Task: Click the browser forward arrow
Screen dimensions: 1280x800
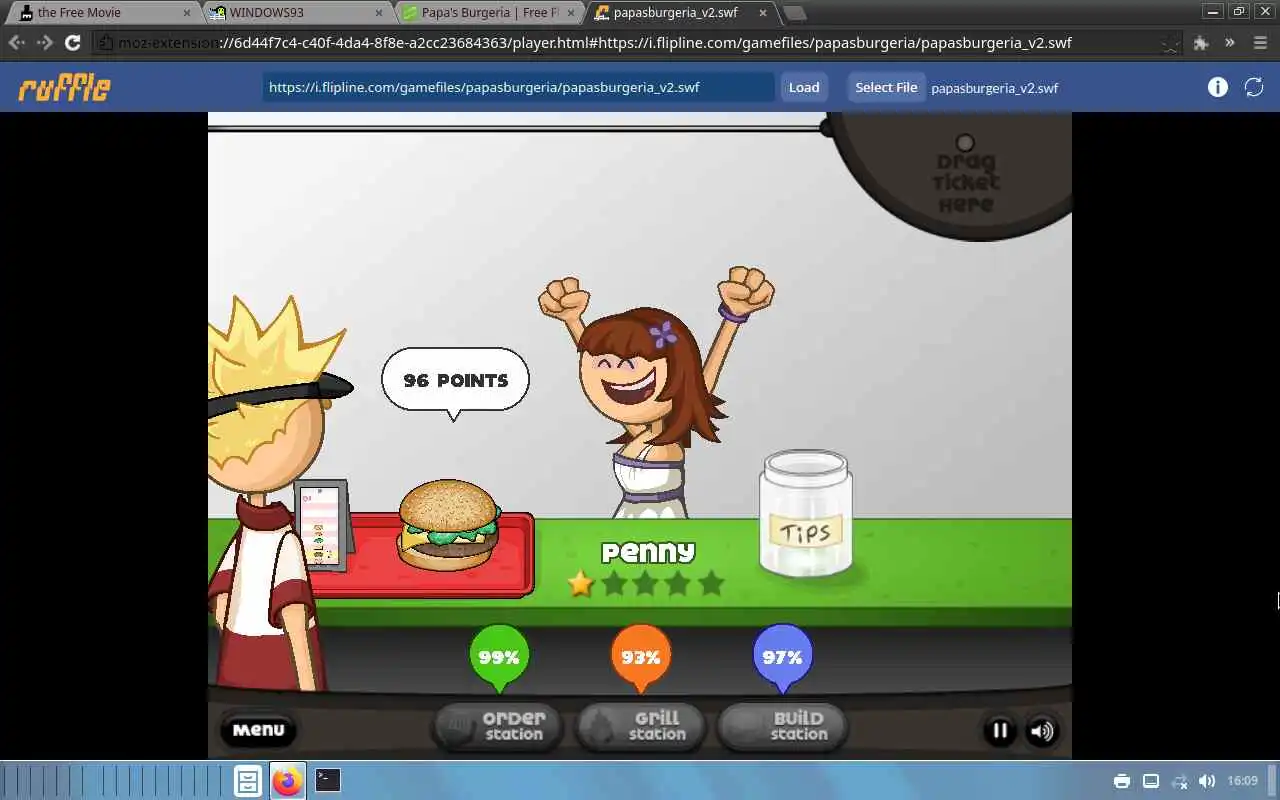Action: tap(44, 43)
